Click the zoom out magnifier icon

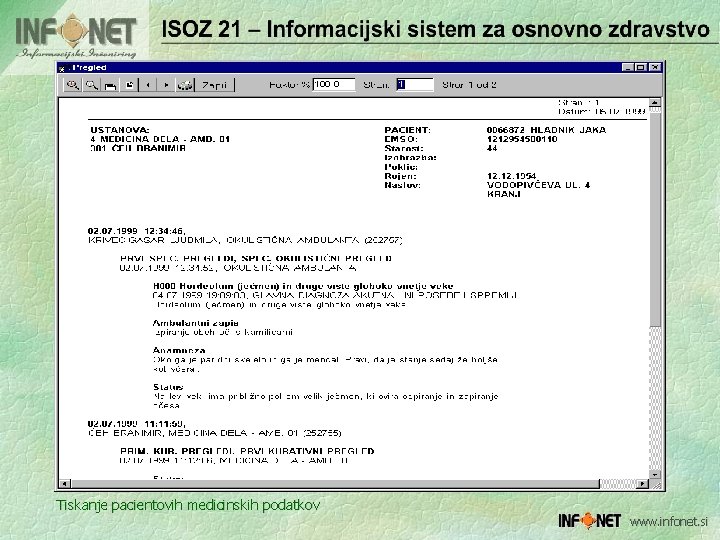(91, 85)
